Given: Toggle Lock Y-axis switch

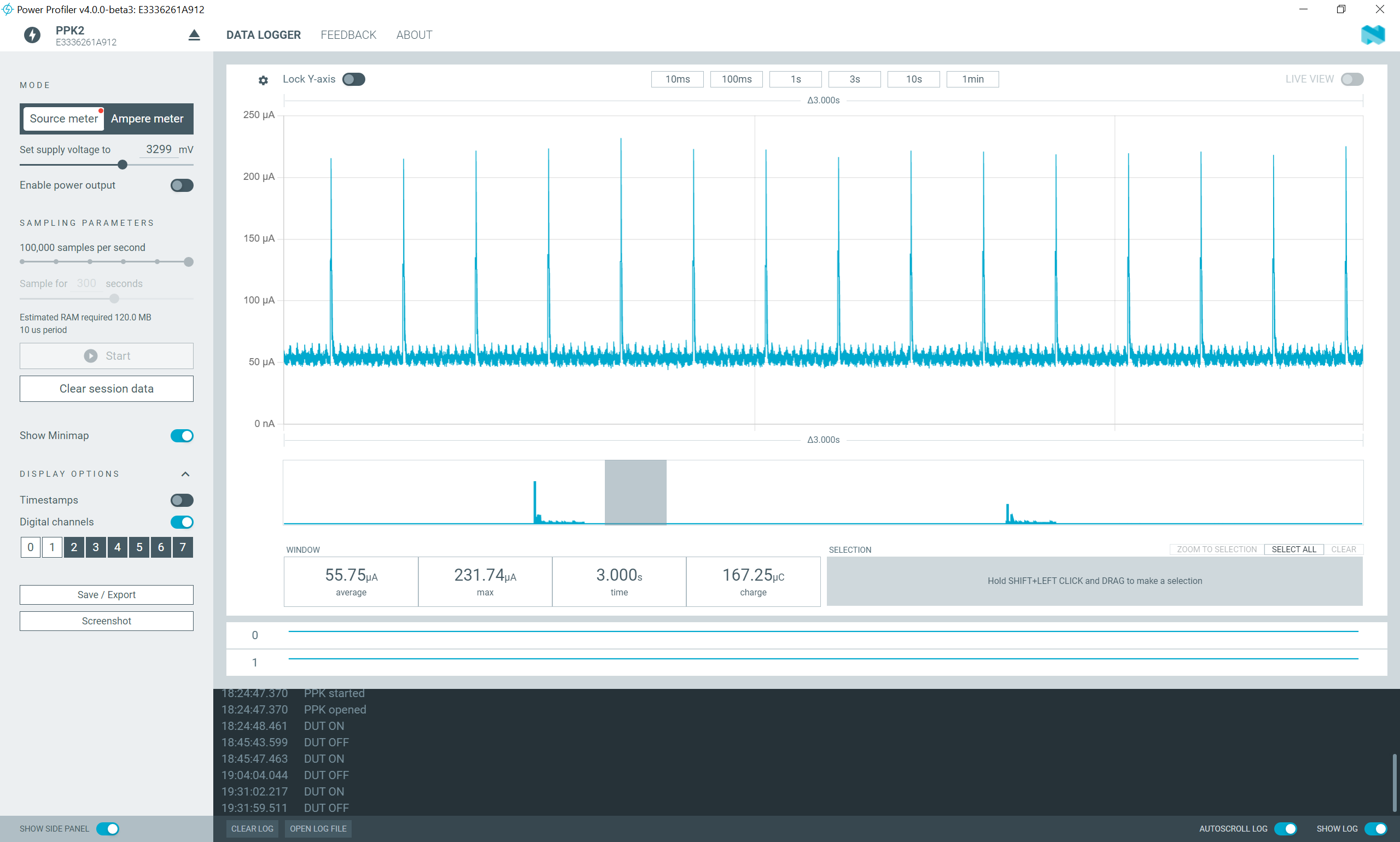Looking at the screenshot, I should click(353, 79).
